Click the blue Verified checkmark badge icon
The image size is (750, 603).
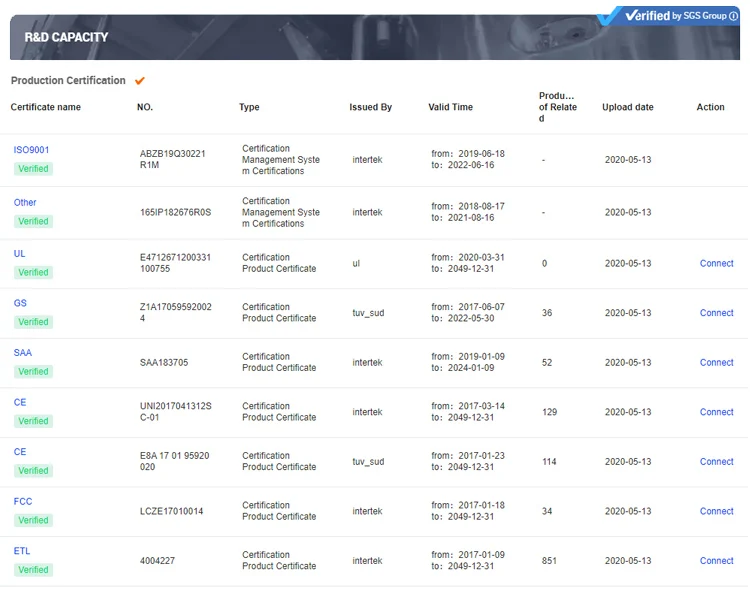click(x=609, y=16)
